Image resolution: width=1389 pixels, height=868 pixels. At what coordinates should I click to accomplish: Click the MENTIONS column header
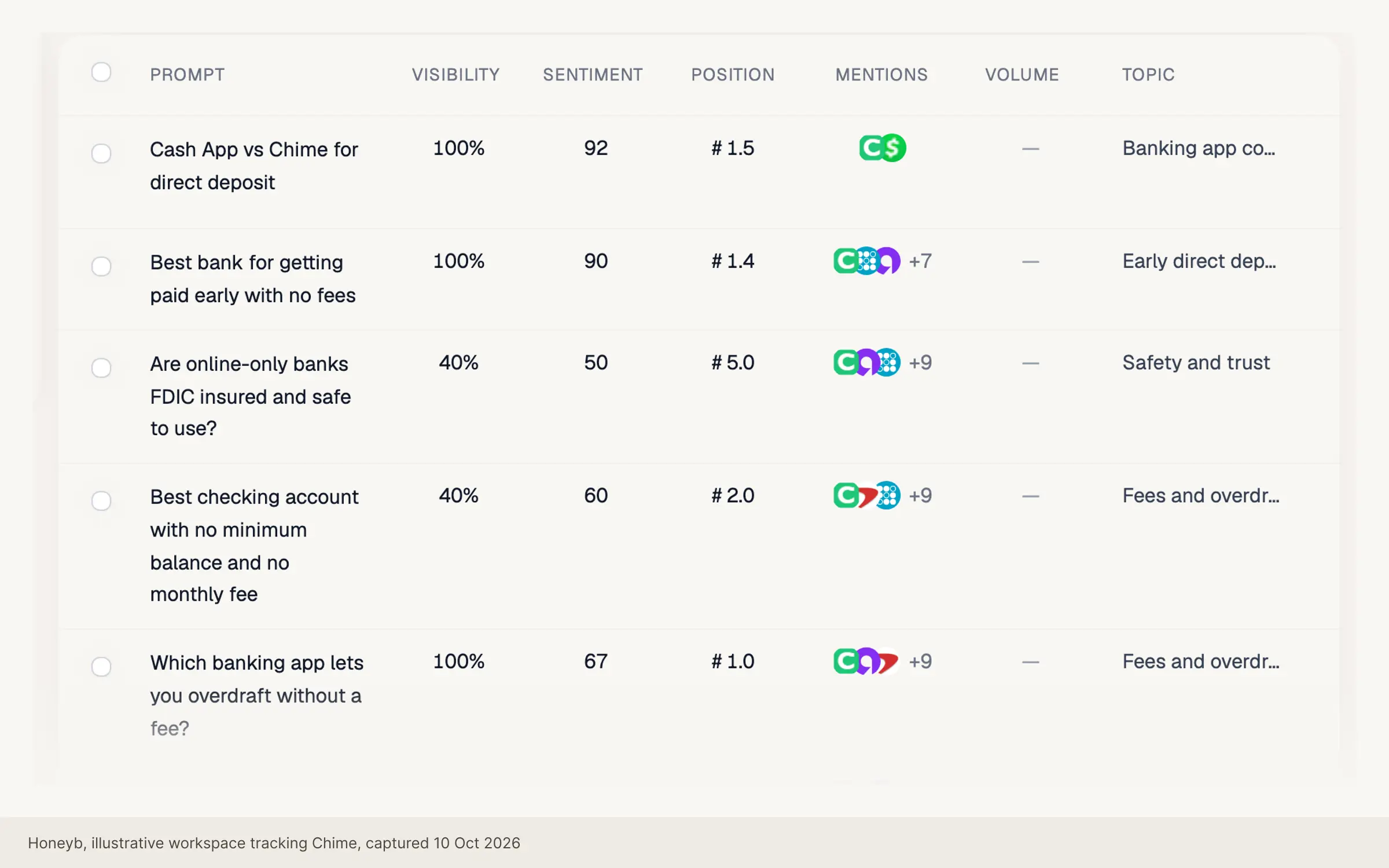(881, 75)
